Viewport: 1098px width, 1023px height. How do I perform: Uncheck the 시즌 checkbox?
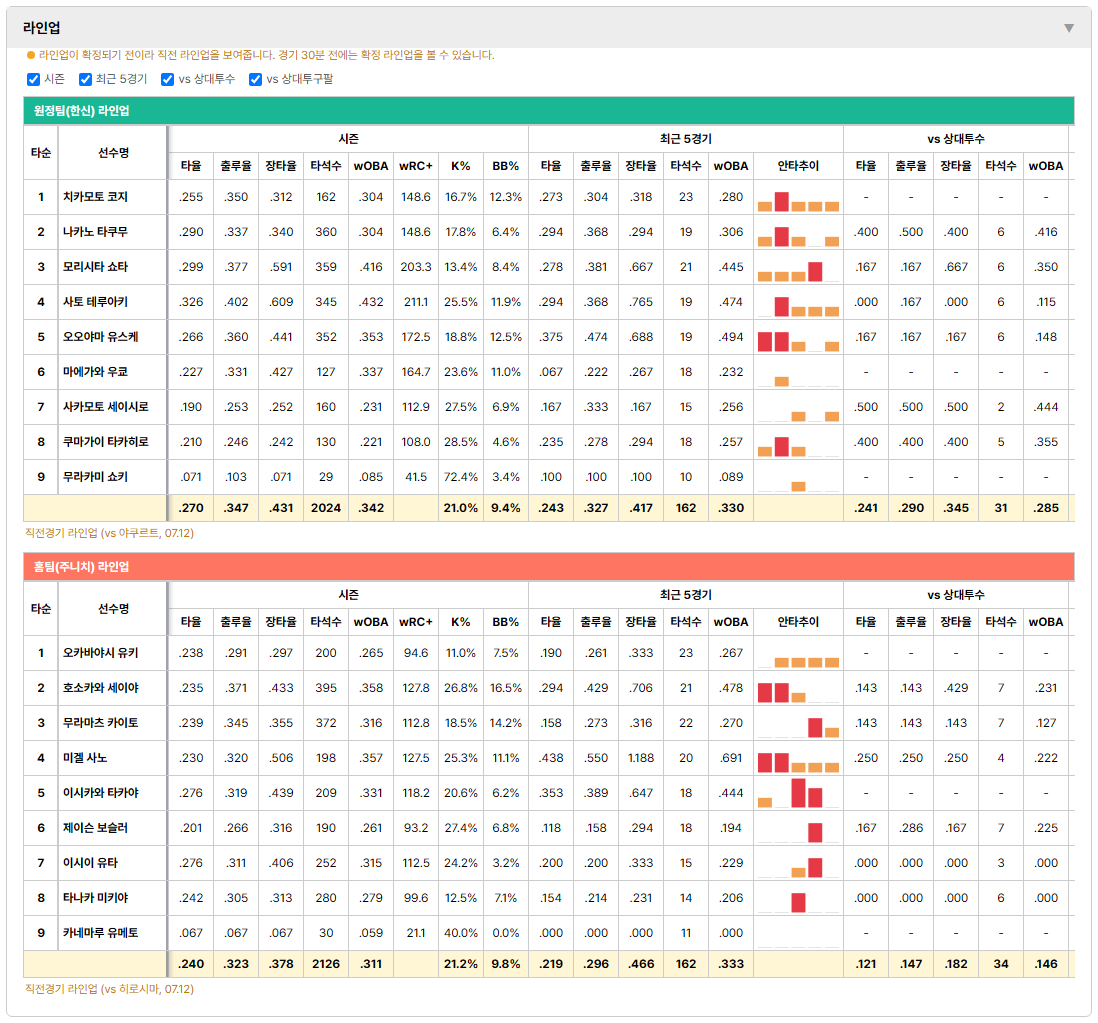[33, 79]
